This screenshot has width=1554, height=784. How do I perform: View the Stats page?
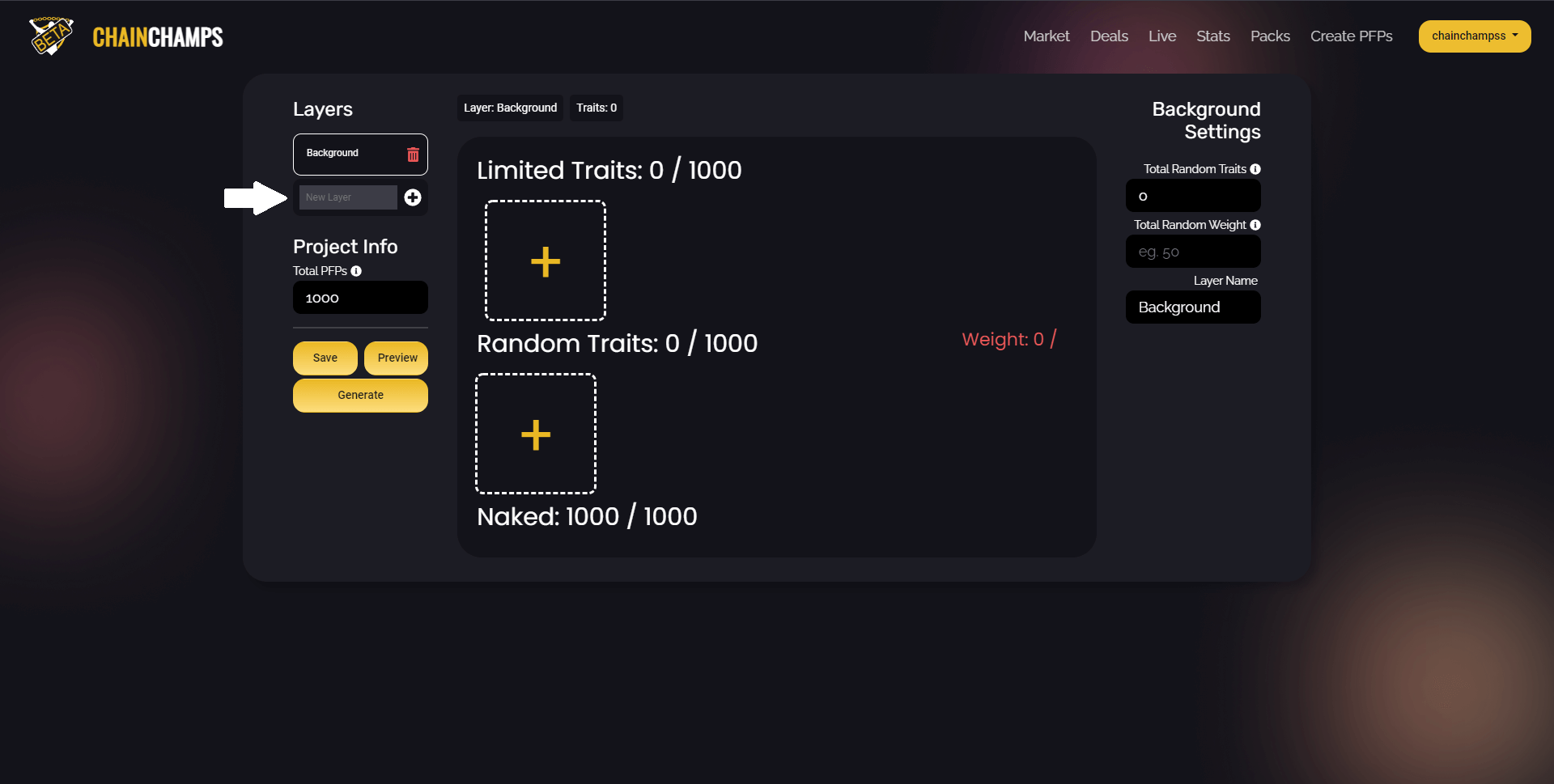(x=1213, y=36)
